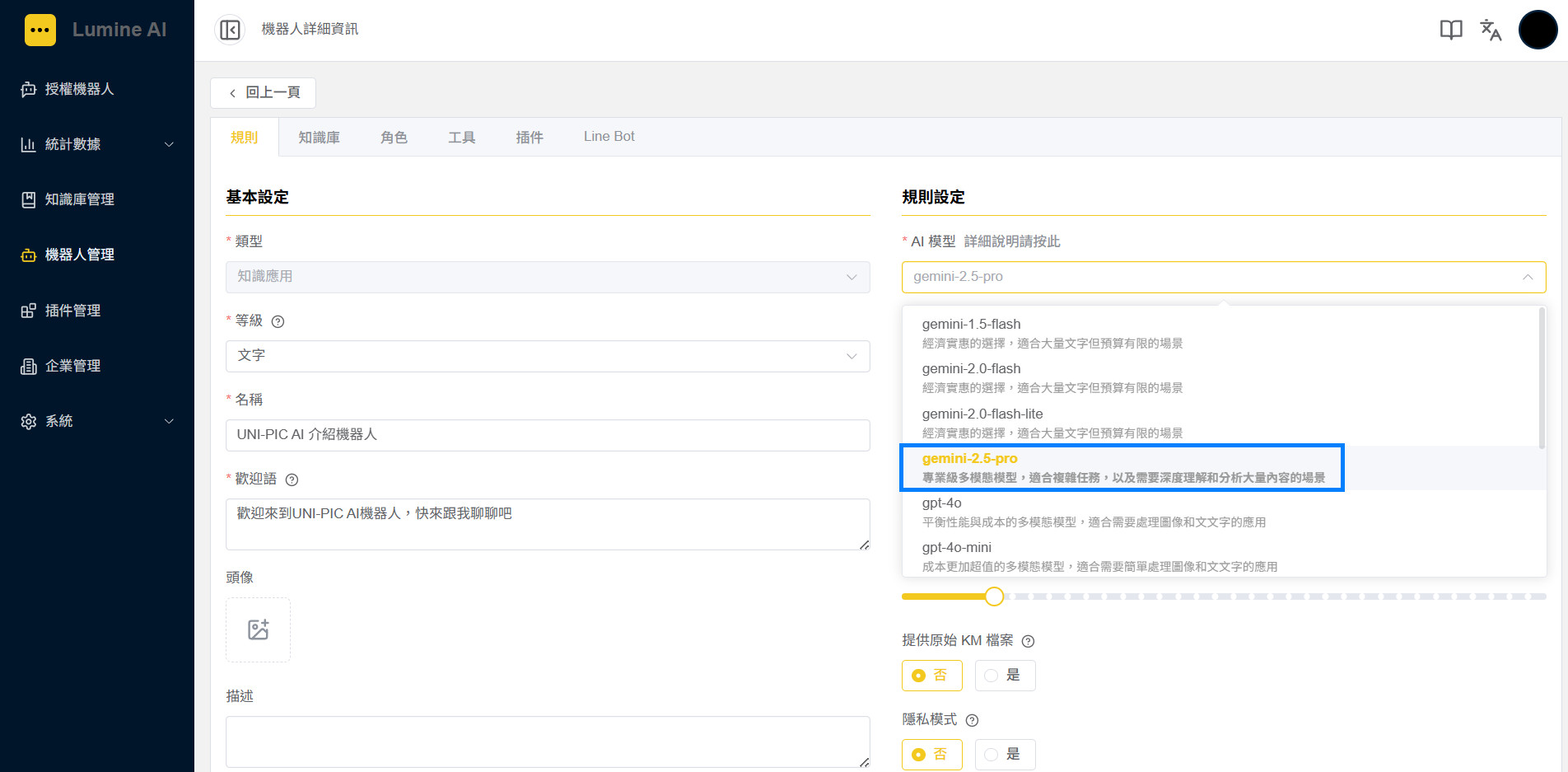
Task: Click the 歡迎語 text area
Action: click(548, 524)
